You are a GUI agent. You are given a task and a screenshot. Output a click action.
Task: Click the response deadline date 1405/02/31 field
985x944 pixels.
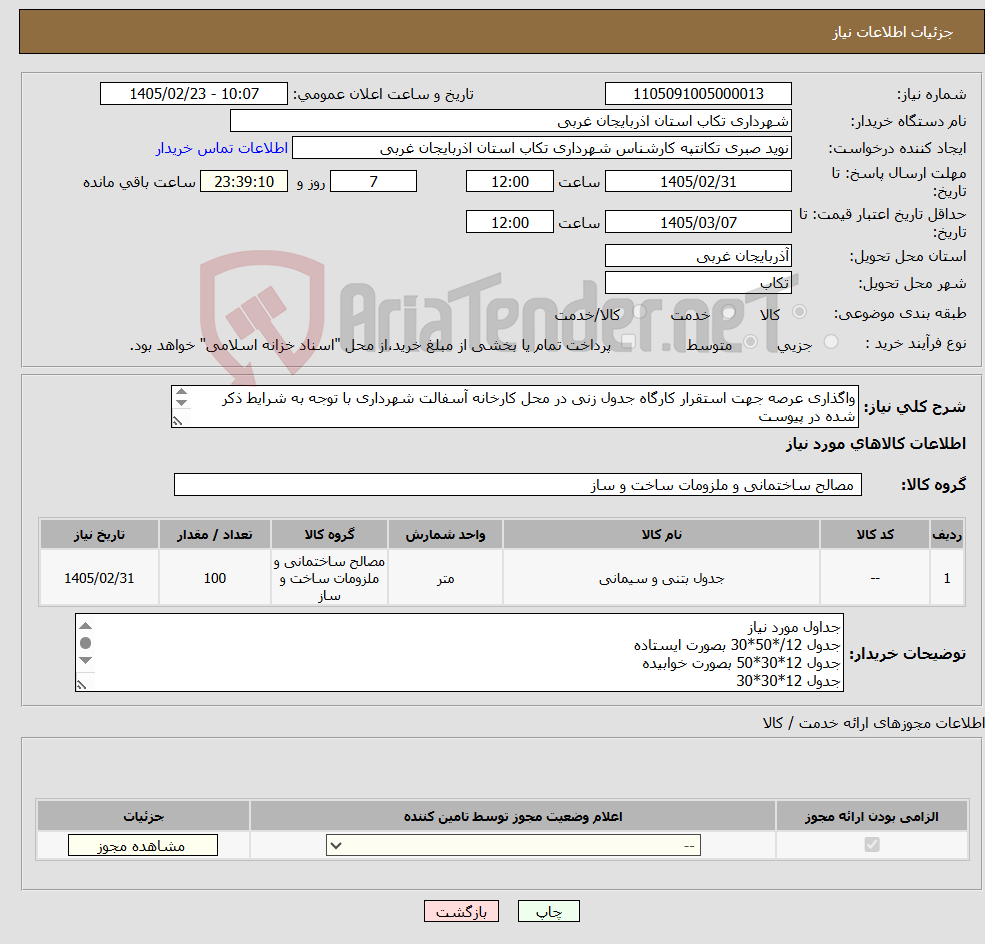698,182
